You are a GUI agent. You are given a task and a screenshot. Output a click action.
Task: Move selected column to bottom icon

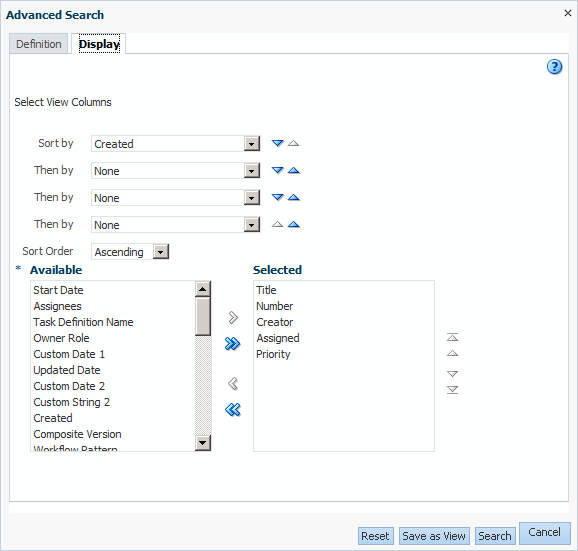(x=452, y=390)
